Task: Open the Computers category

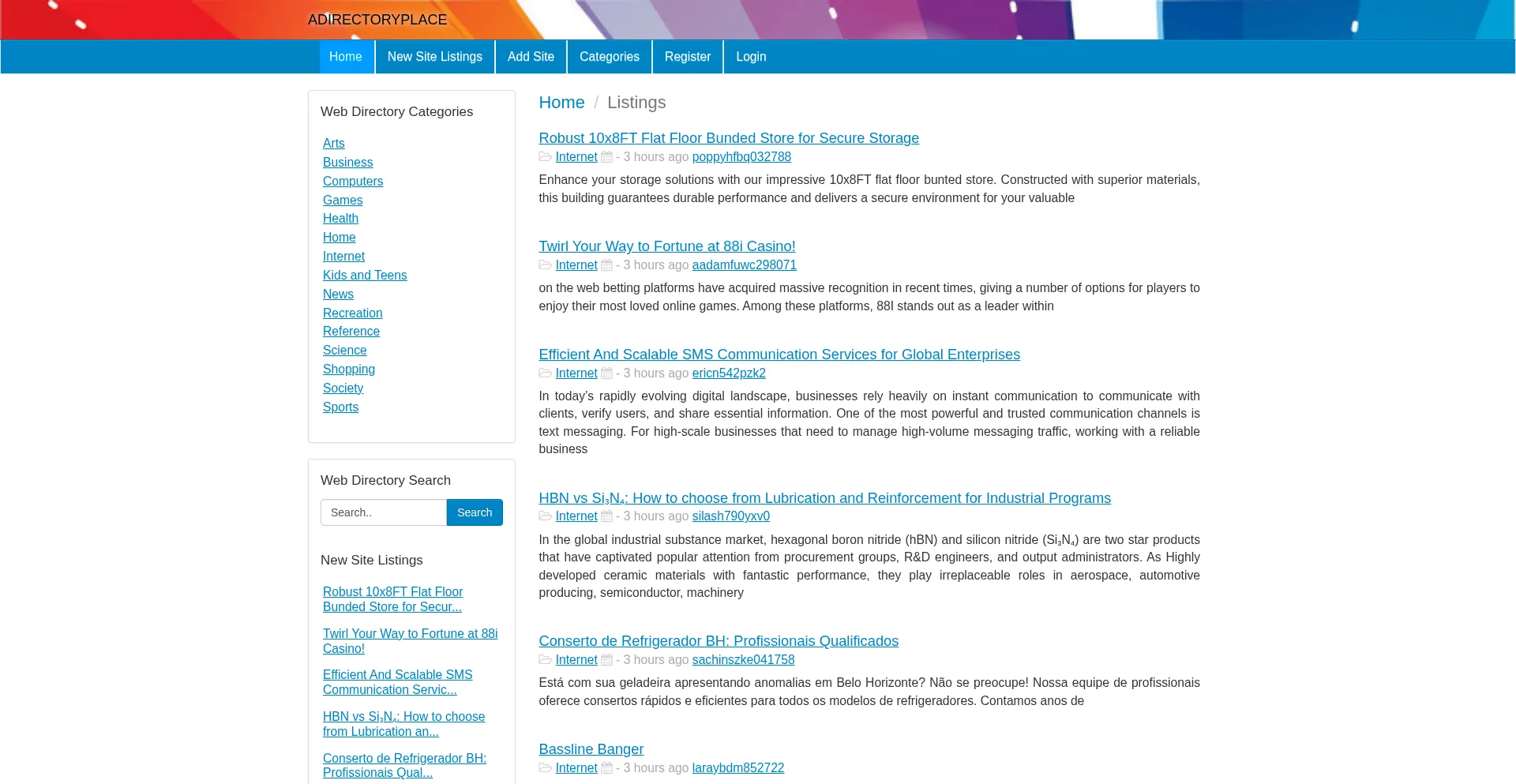Action: pos(353,182)
